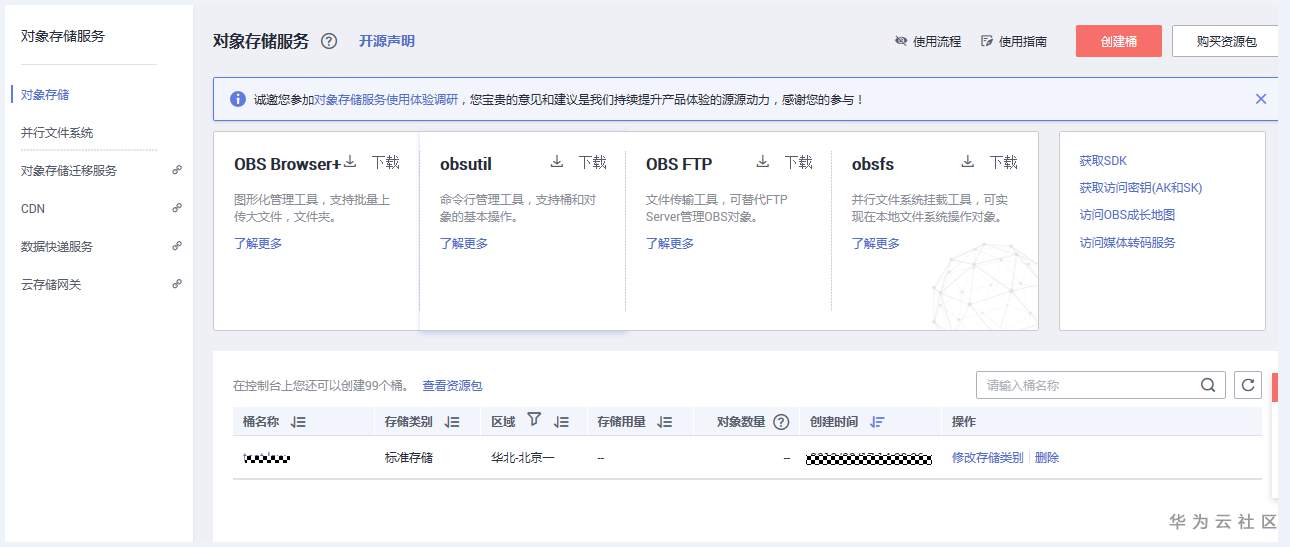Click the 创建桶 button
The width and height of the screenshot is (1290, 547).
(x=1119, y=41)
